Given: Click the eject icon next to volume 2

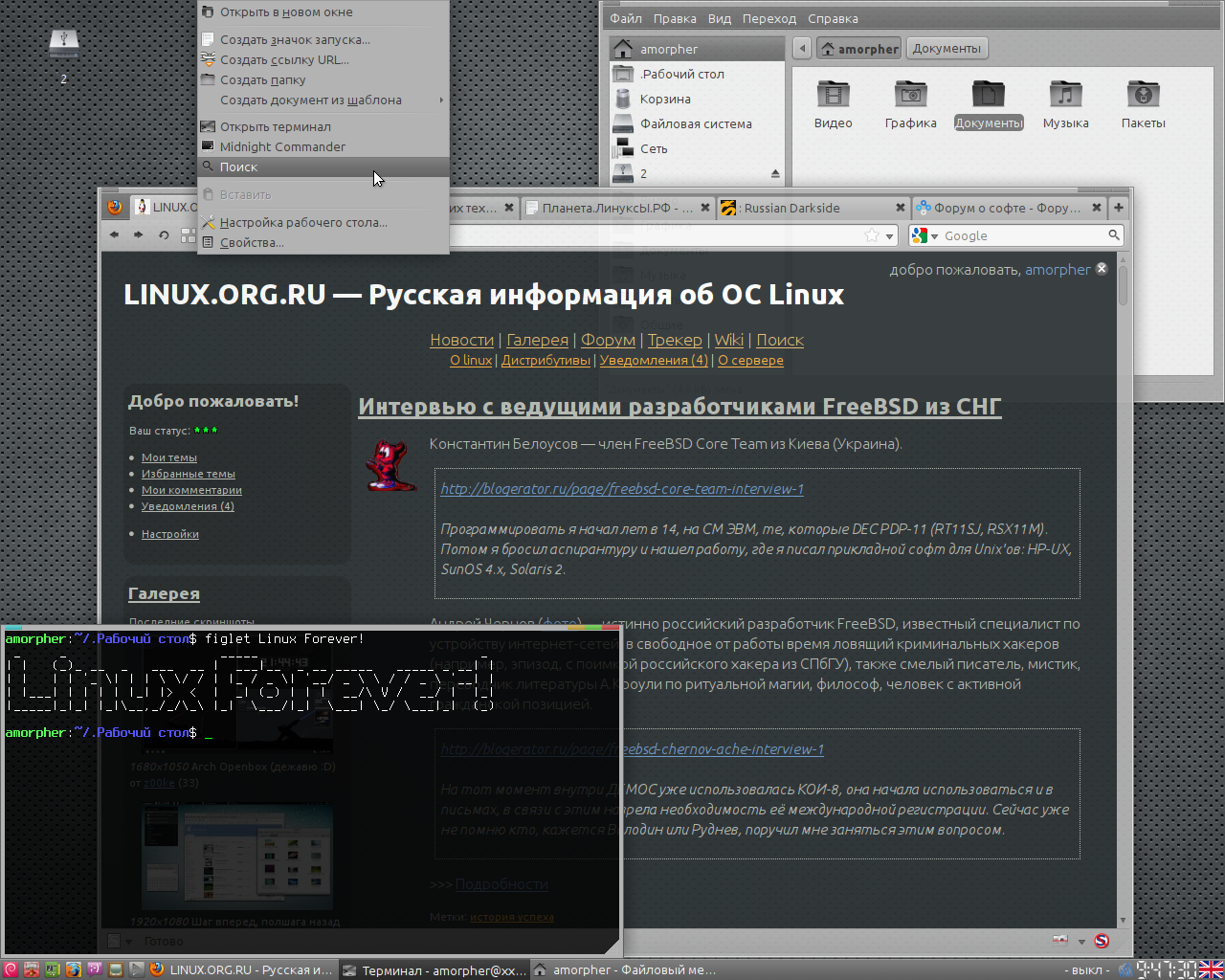Looking at the screenshot, I should click(774, 174).
